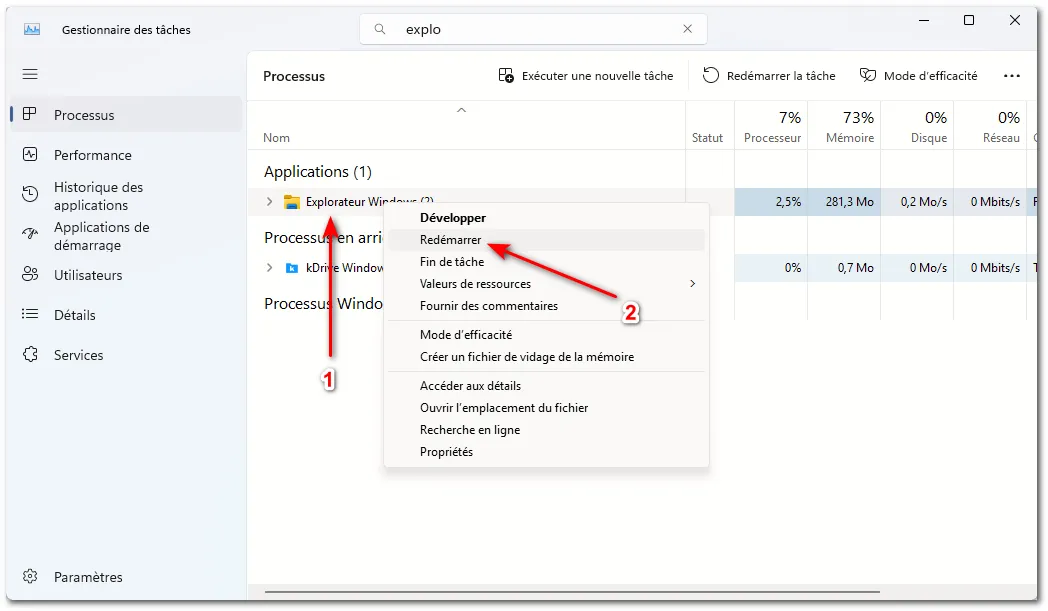
Task: Minimize the Task Manager window
Action: 924,21
